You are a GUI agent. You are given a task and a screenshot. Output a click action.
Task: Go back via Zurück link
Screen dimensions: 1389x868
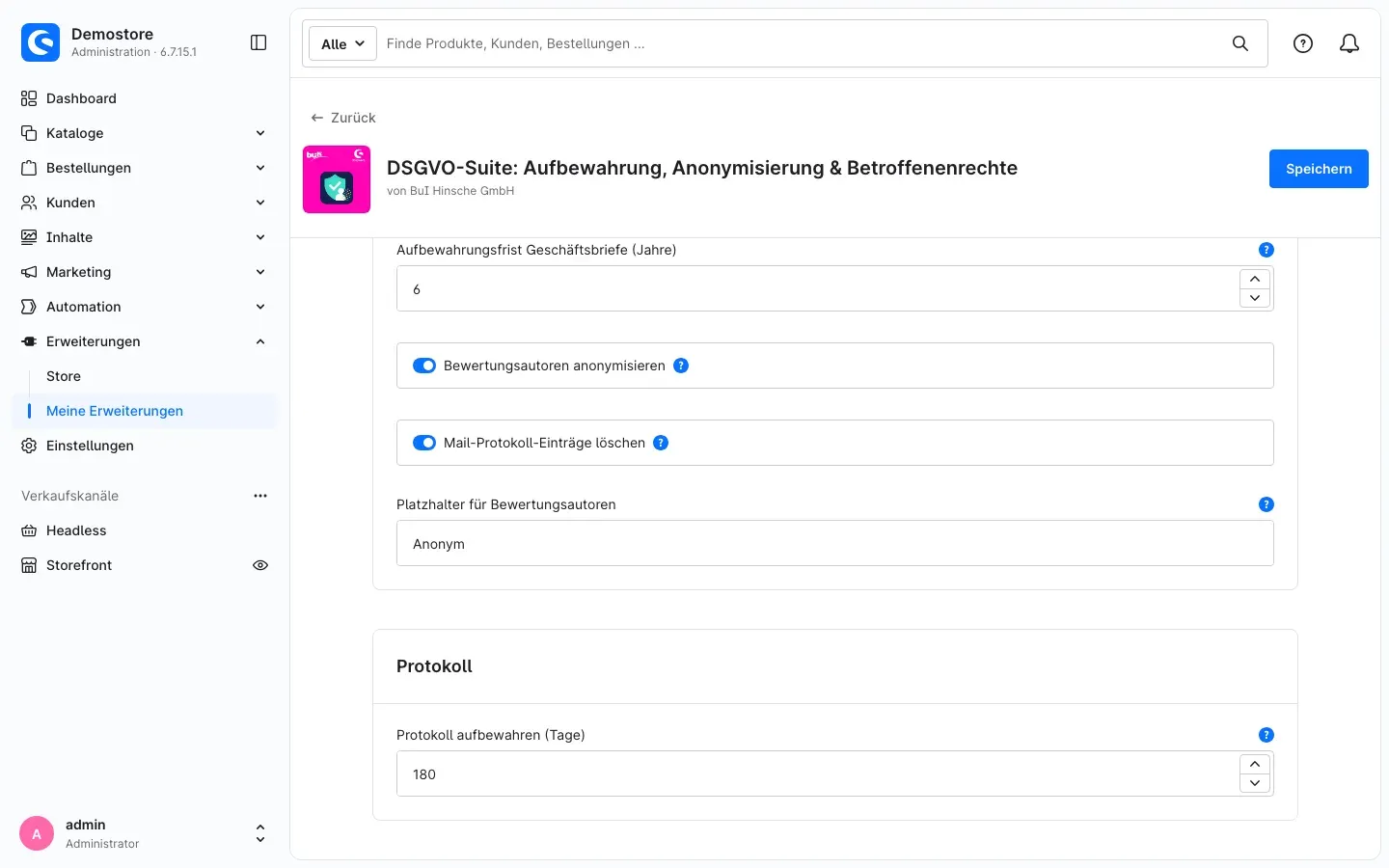pyautogui.click(x=343, y=118)
